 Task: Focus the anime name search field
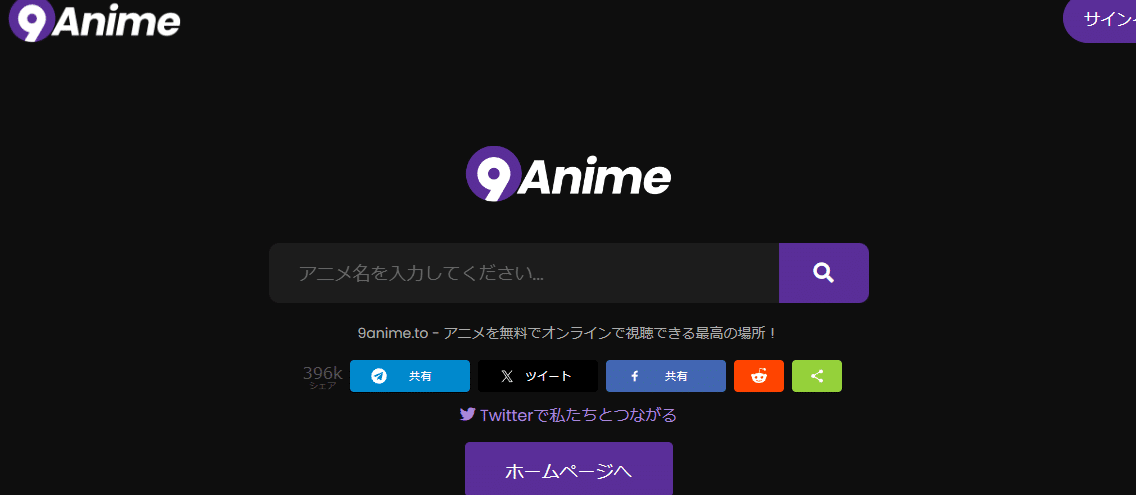[x=524, y=273]
